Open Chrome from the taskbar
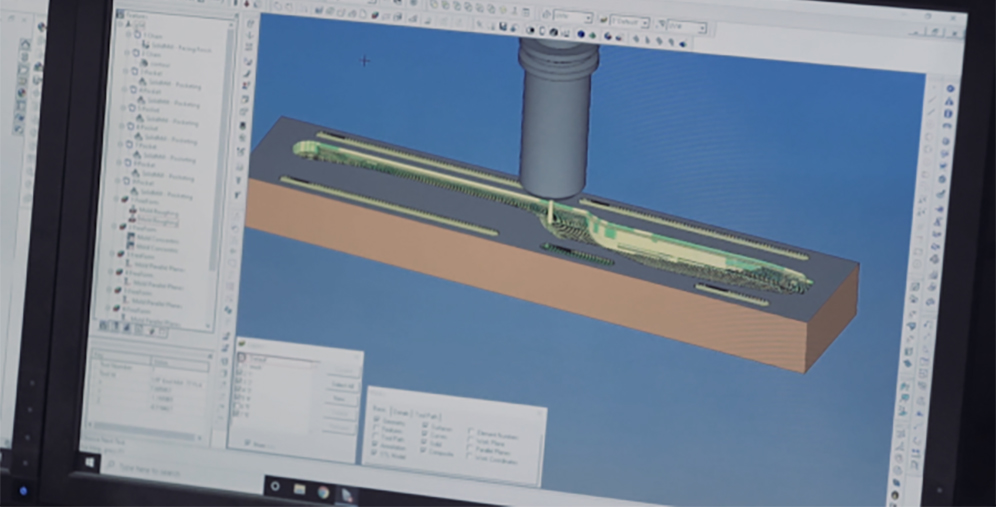996x507 pixels. click(x=323, y=492)
